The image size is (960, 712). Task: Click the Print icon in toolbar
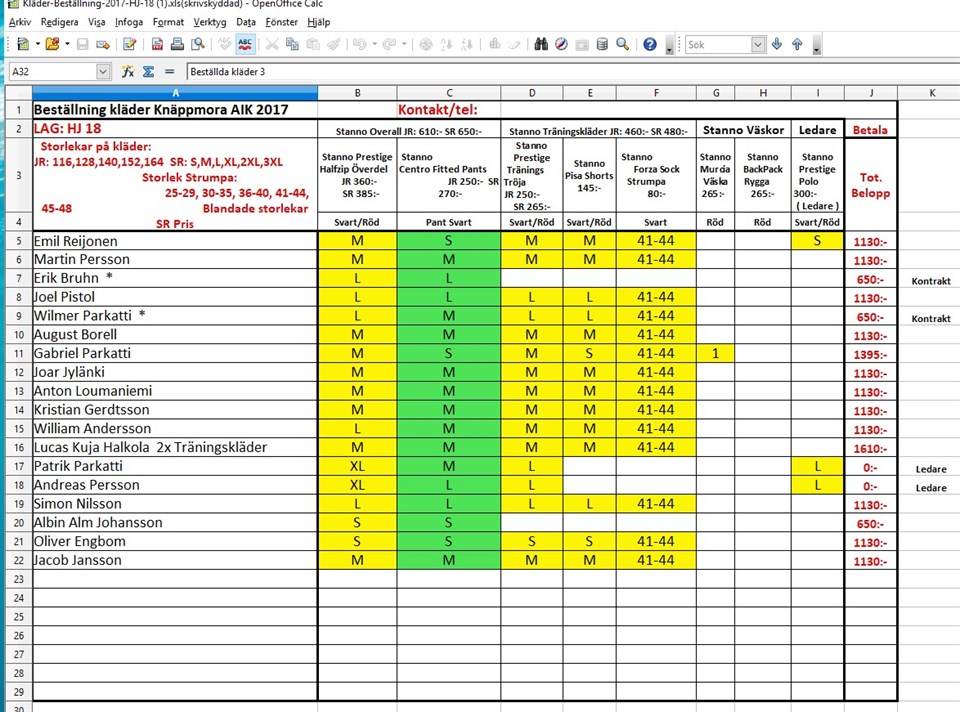(x=177, y=44)
